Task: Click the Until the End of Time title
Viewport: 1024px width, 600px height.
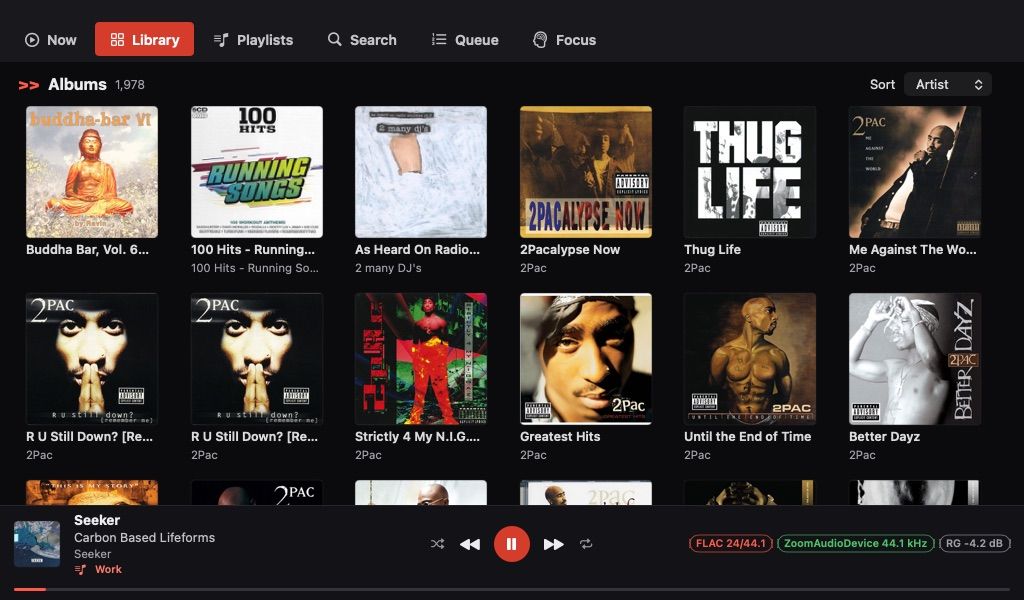Action: [x=748, y=436]
